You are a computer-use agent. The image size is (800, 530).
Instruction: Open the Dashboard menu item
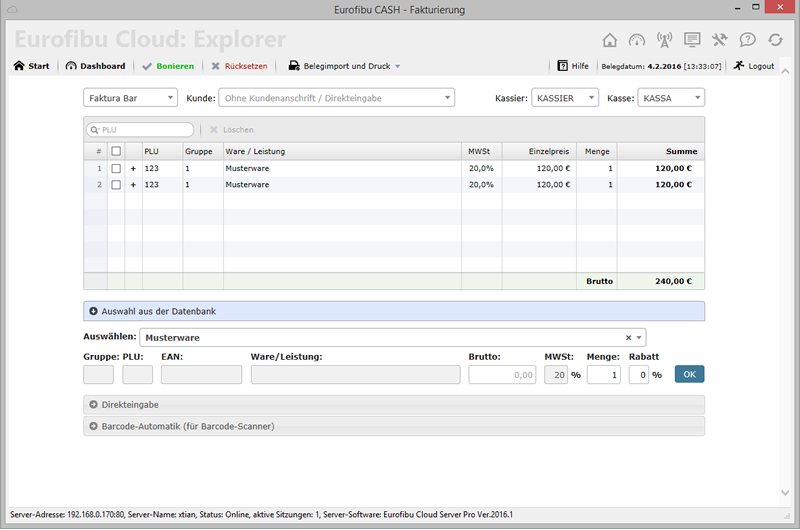point(95,66)
